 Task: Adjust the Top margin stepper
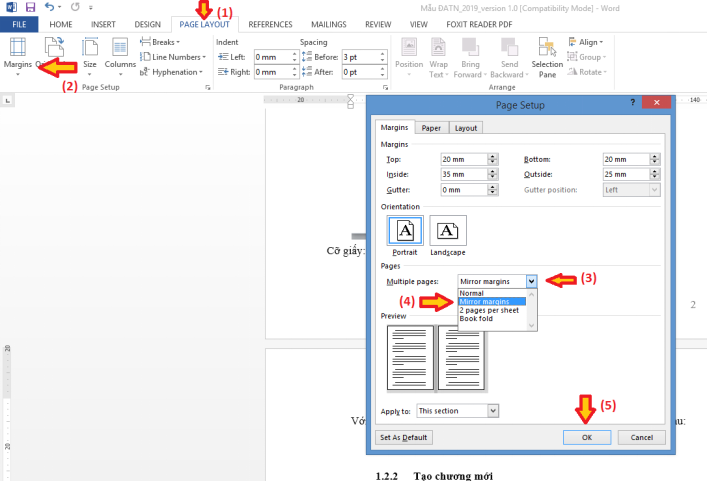tap(493, 159)
